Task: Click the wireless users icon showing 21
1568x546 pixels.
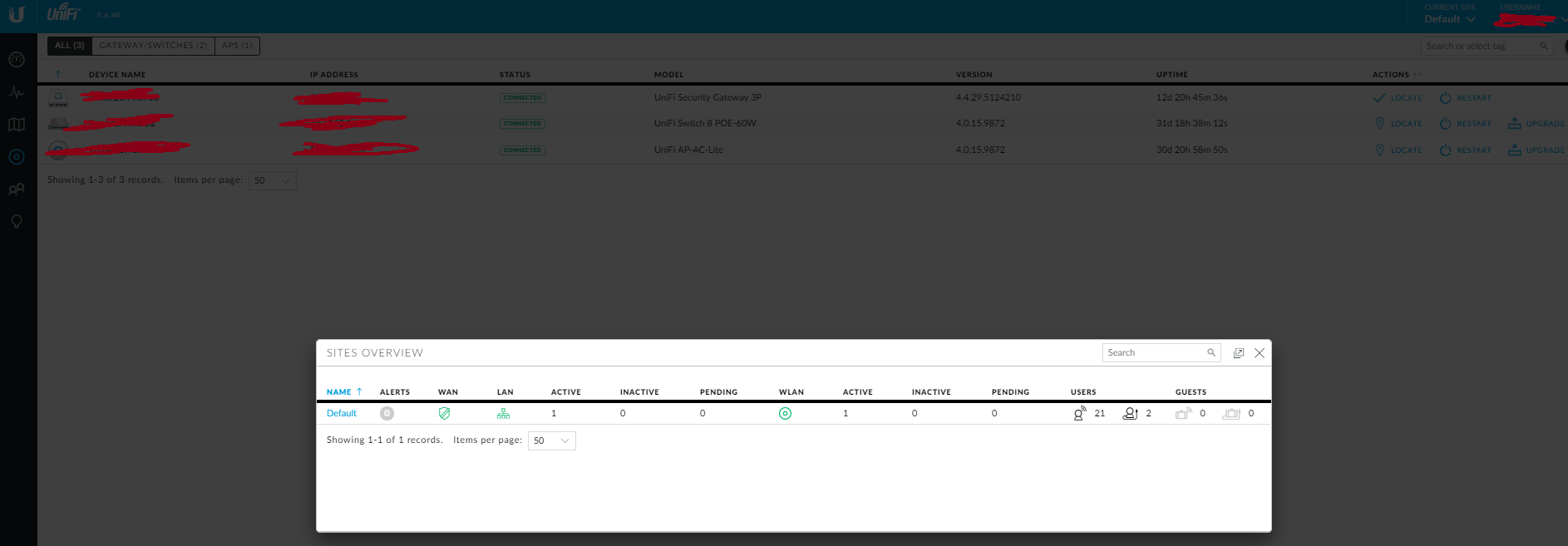Action: pos(1080,413)
